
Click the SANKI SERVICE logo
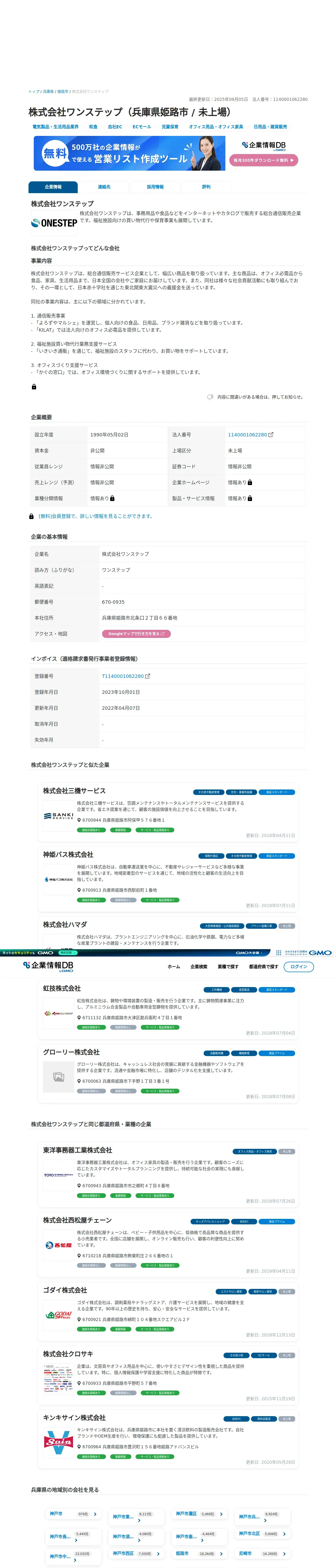click(x=59, y=816)
